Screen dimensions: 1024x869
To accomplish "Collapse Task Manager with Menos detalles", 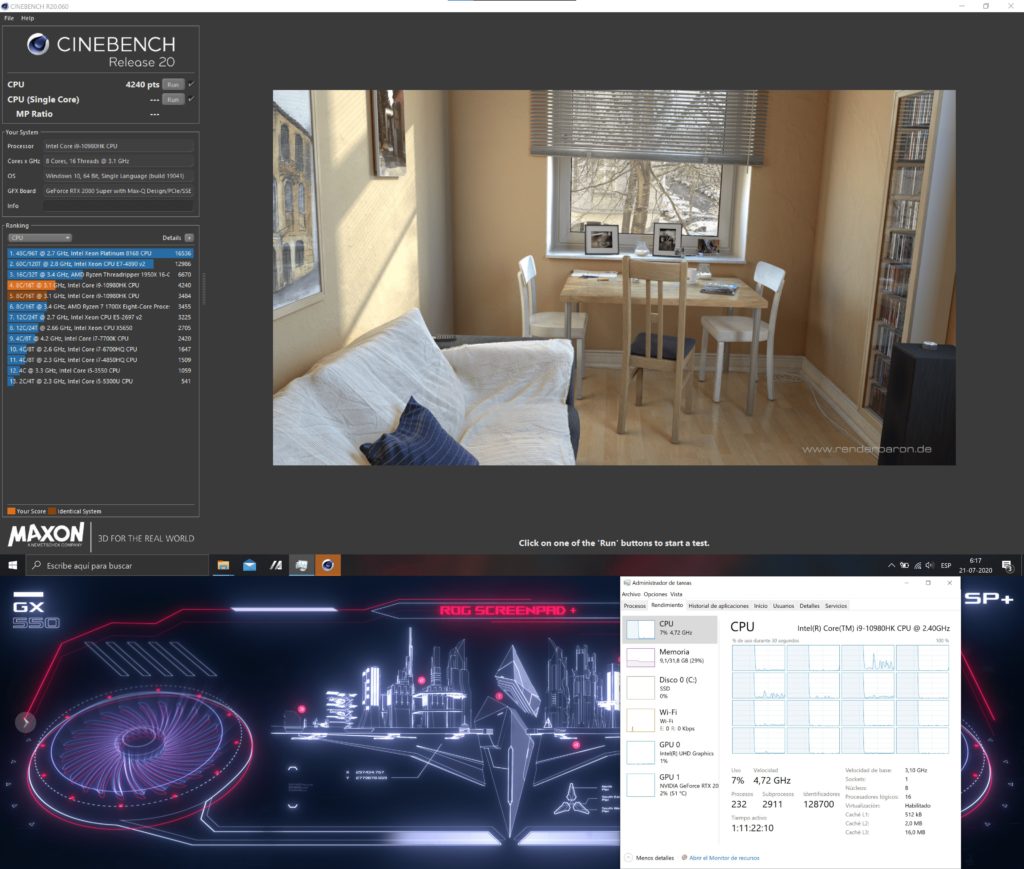I will (x=651, y=857).
